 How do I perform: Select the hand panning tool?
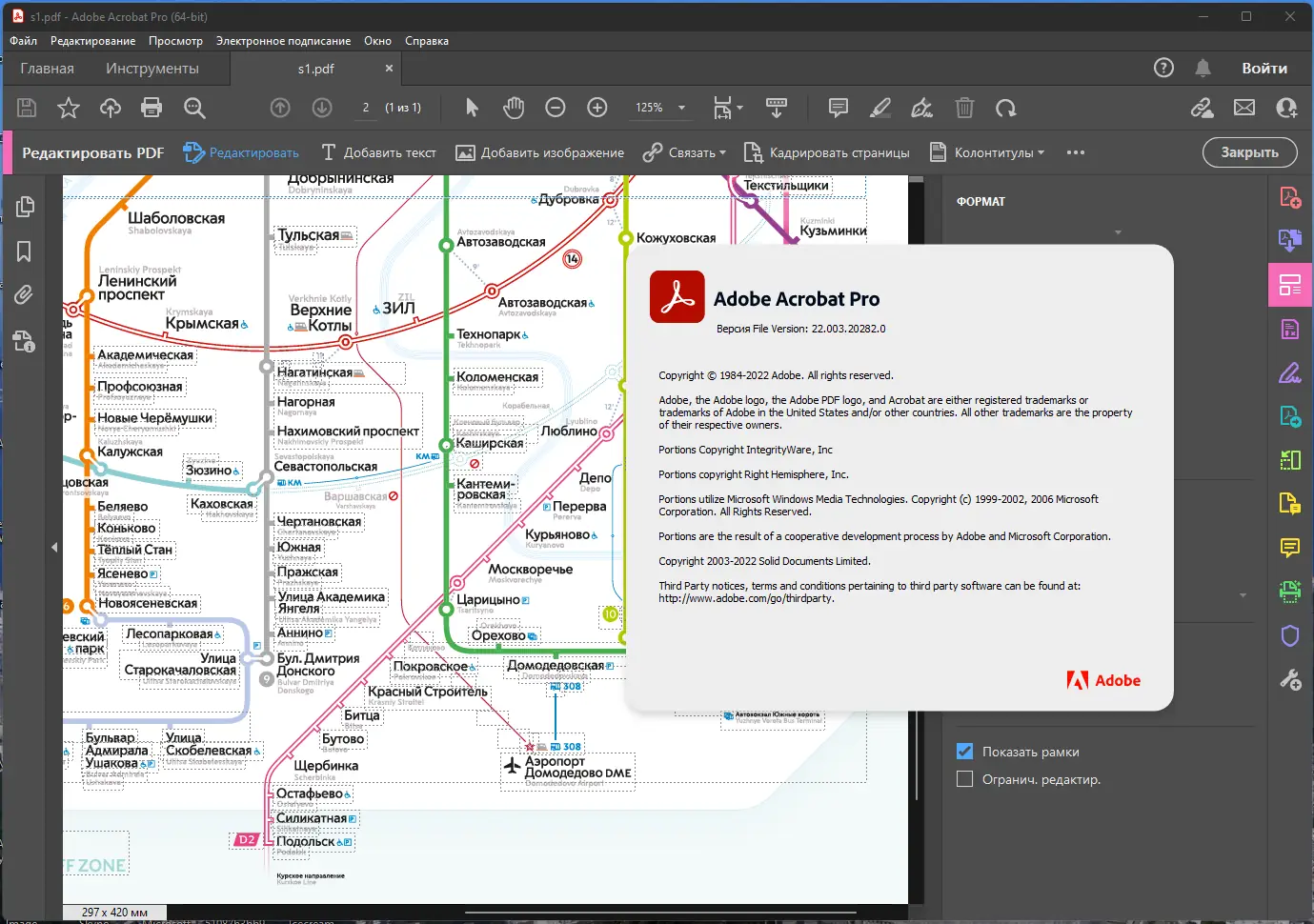click(514, 108)
